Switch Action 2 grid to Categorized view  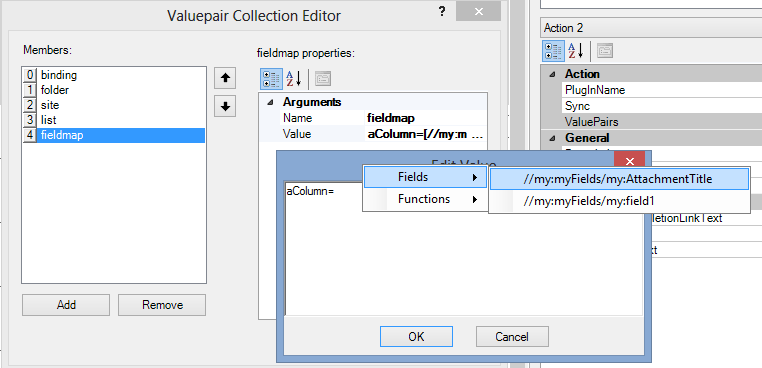coord(553,51)
